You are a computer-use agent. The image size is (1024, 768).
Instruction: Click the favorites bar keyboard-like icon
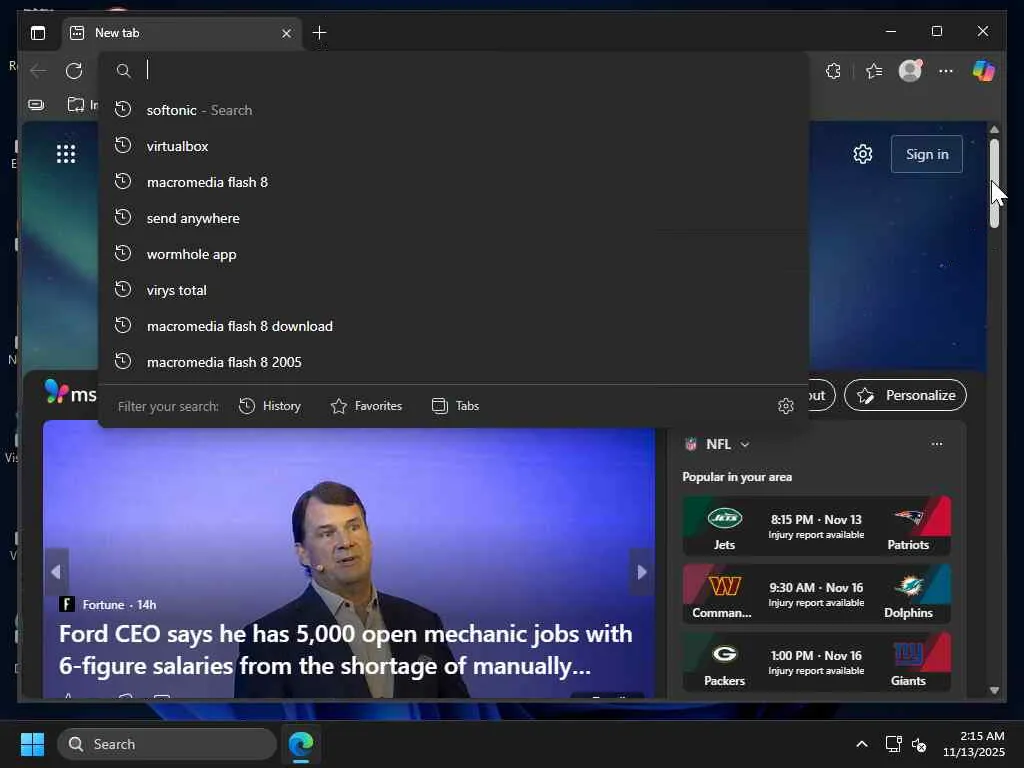pos(37,104)
